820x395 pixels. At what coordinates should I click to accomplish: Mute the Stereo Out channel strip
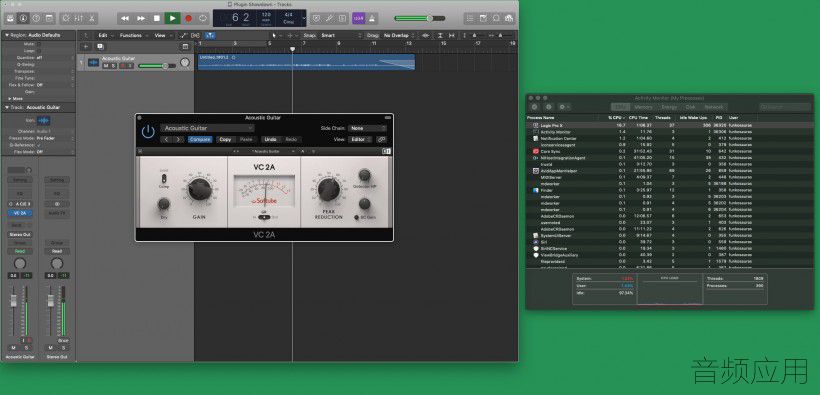(x=51, y=348)
